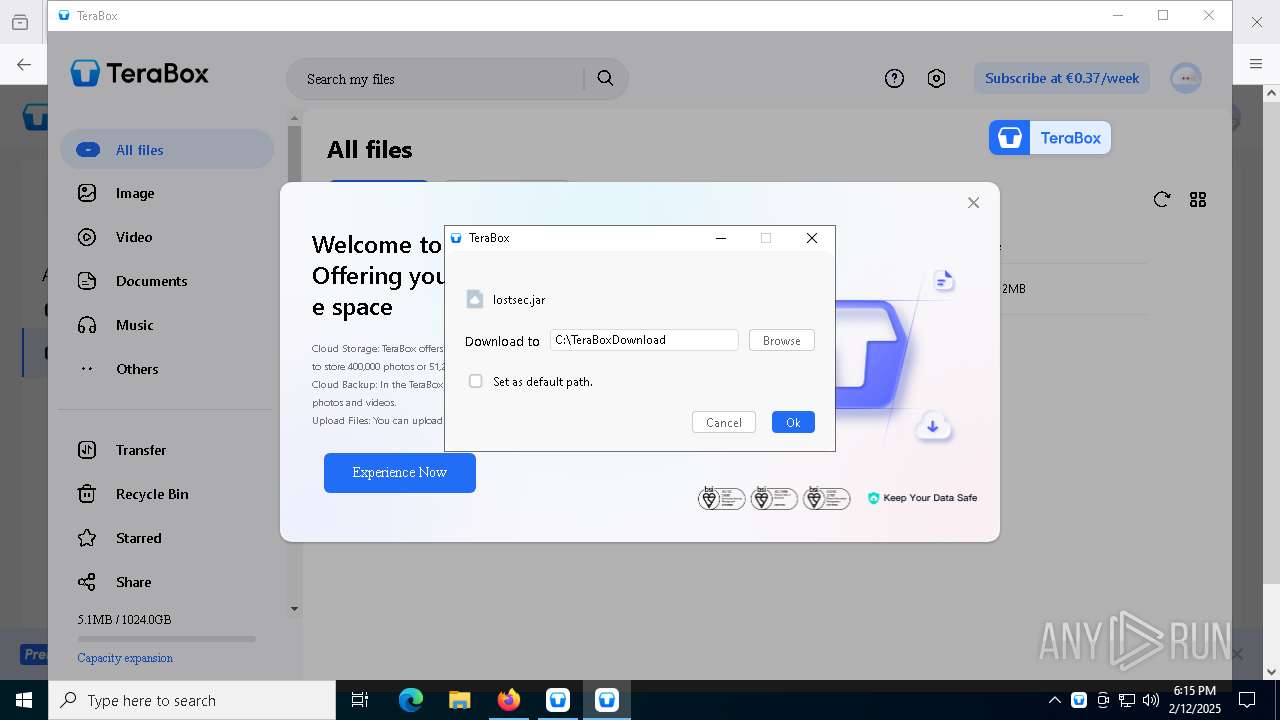Dismiss the Welcome popup with X

973,203
